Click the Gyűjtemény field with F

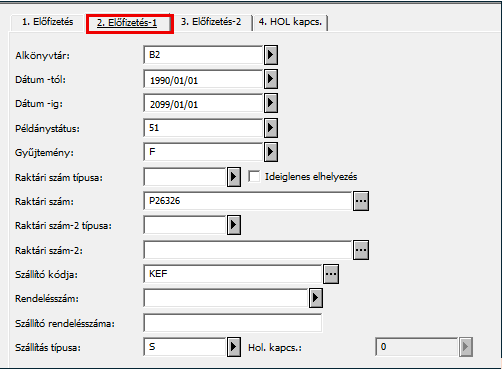[203, 152]
